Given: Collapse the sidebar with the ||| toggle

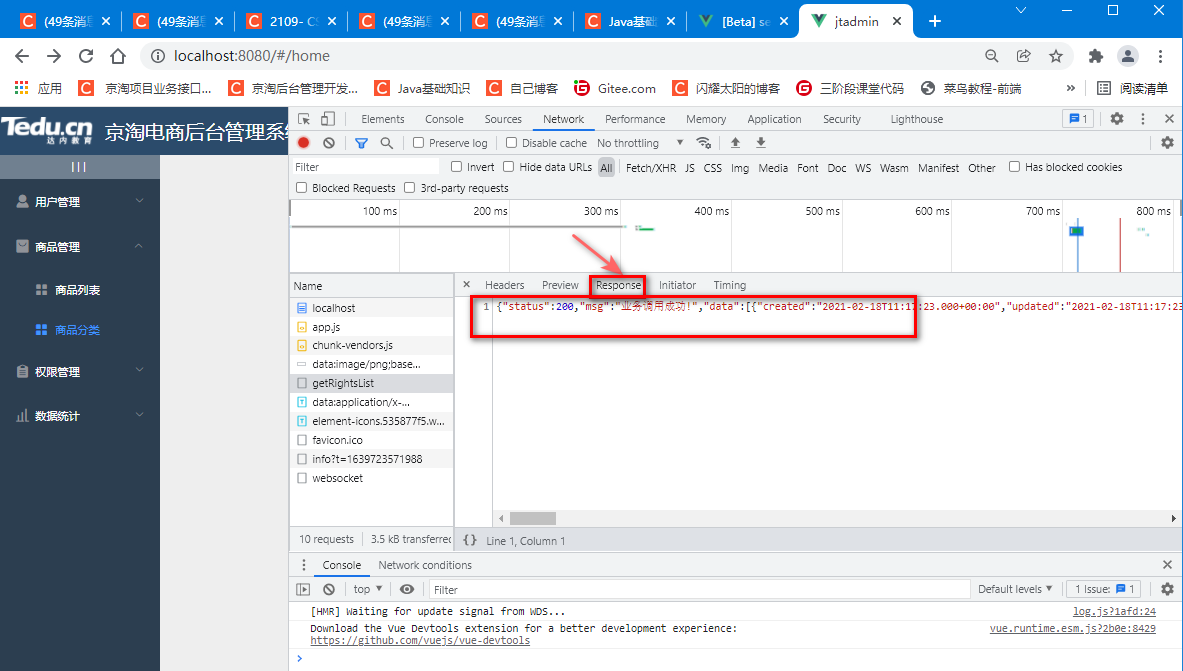Looking at the screenshot, I should (x=78, y=167).
